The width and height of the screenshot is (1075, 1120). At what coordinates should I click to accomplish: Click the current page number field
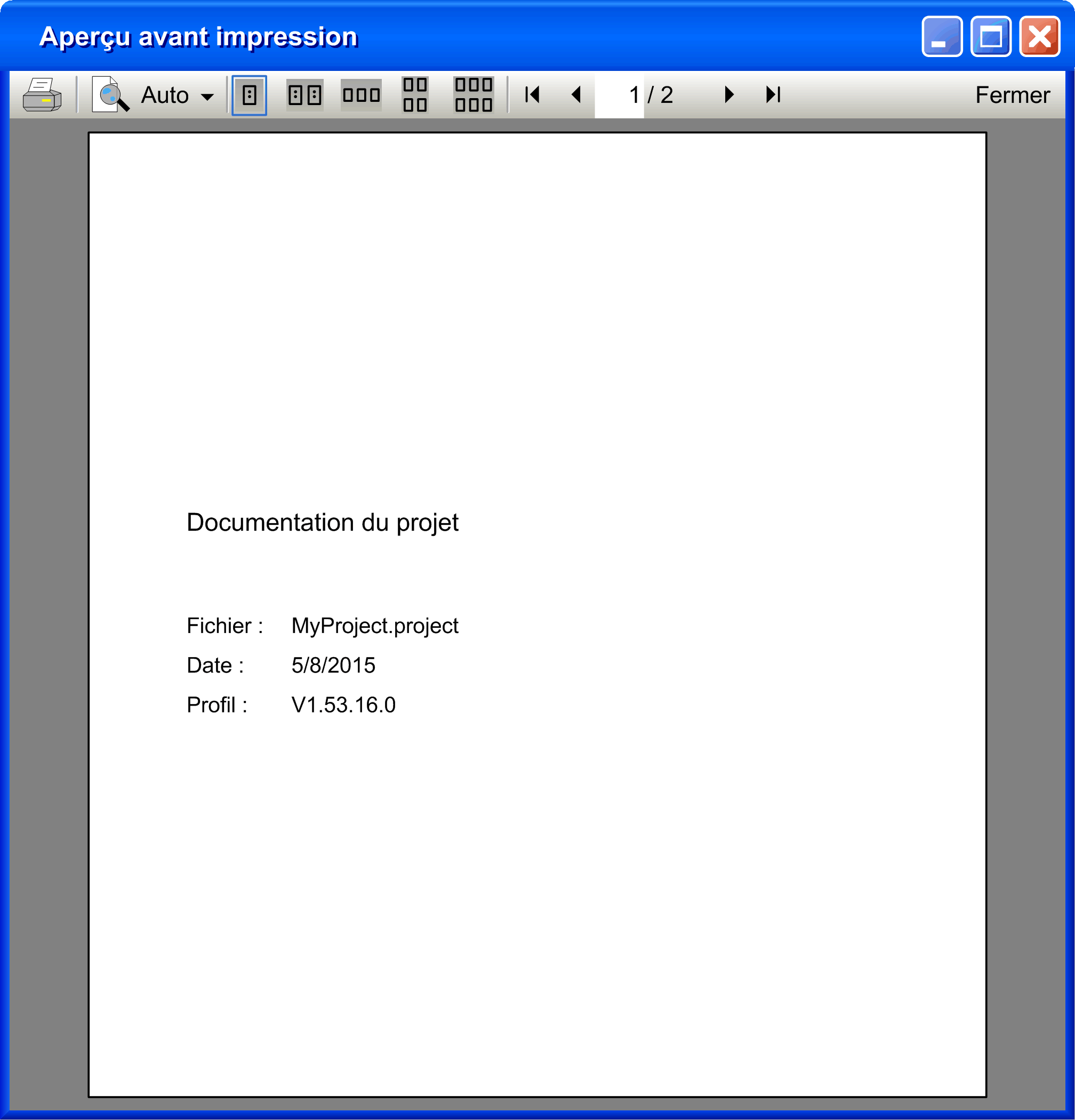click(x=620, y=95)
